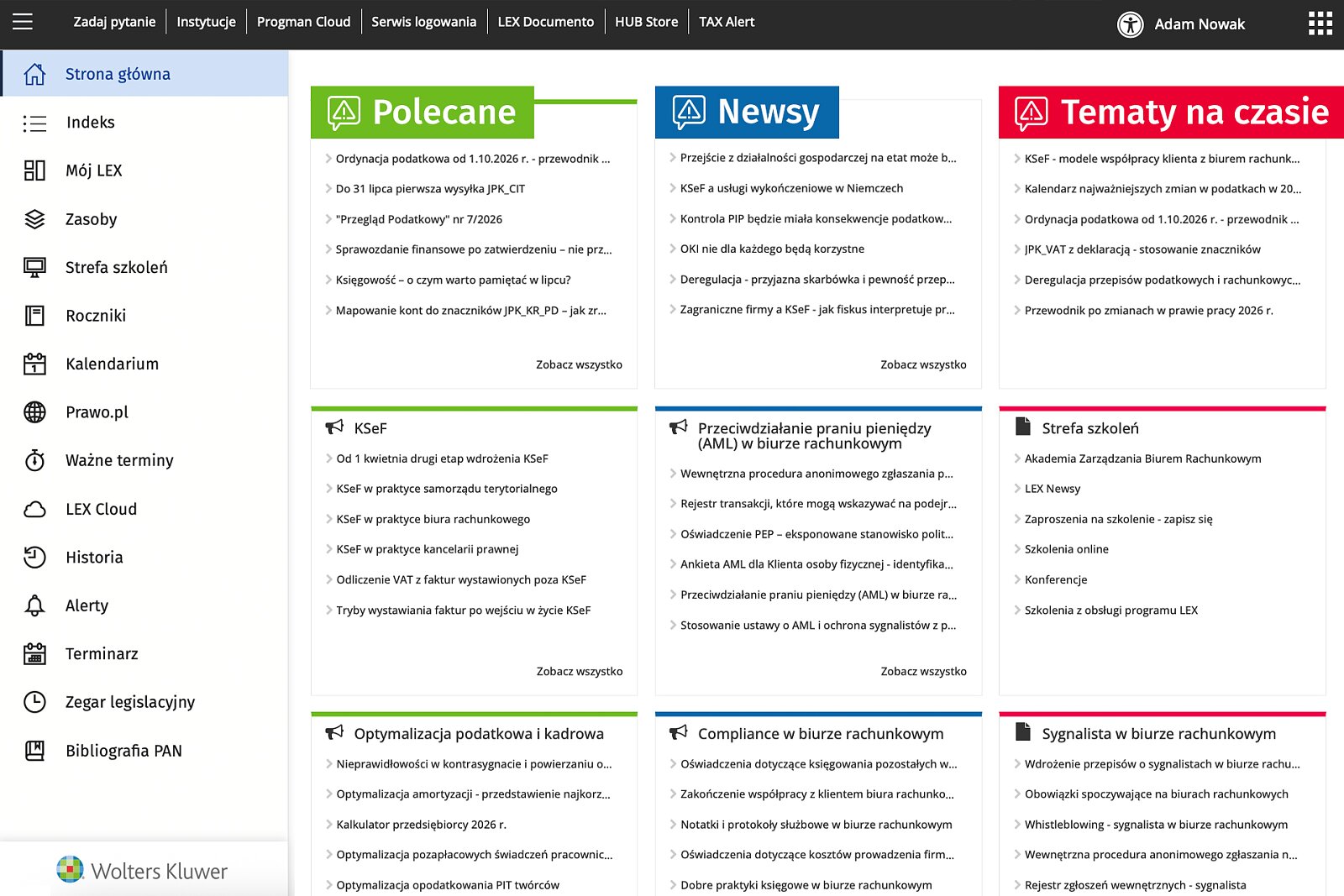
Task: Click the Indeks list icon
Action: click(x=34, y=123)
